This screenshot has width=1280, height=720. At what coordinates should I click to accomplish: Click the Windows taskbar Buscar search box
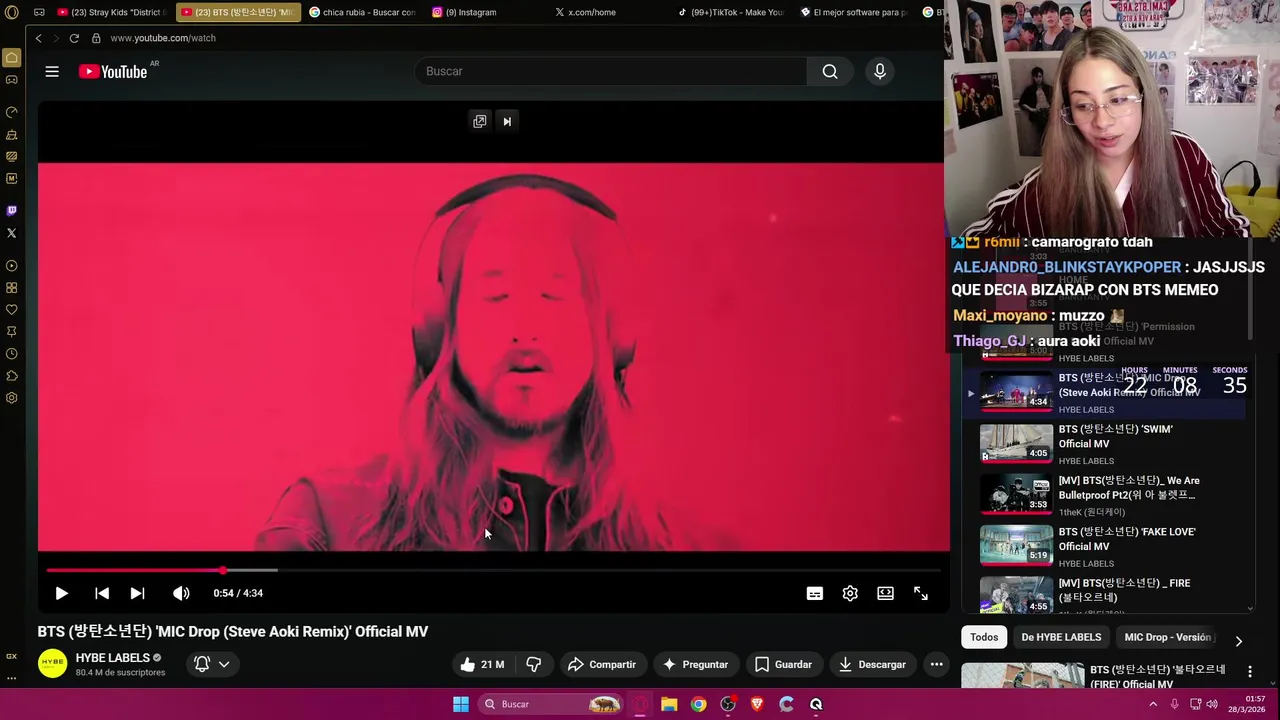(551, 704)
